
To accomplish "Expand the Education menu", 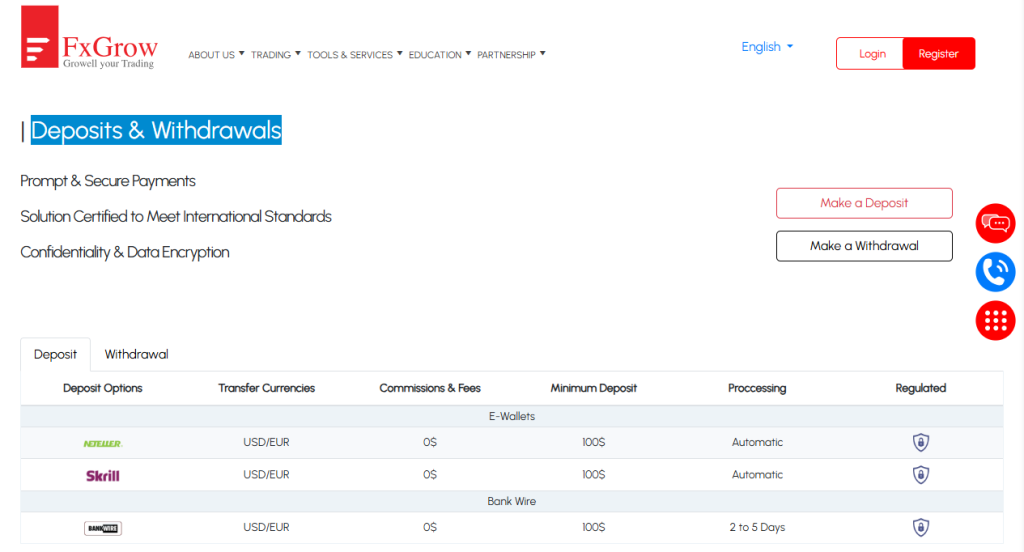I will (x=440, y=55).
